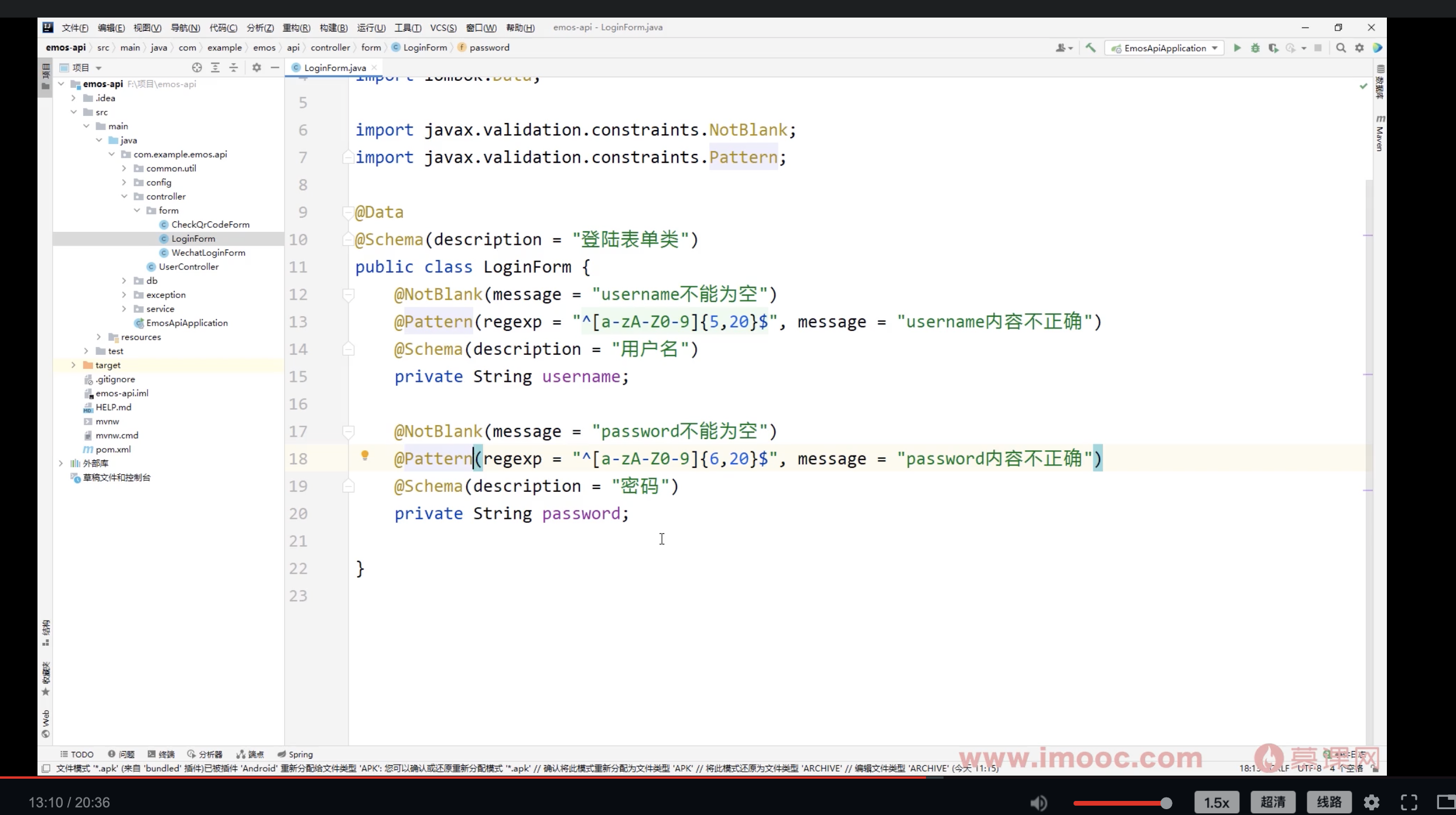Toggle the 1.5x playback speed button
1456x815 pixels.
pos(1216,802)
